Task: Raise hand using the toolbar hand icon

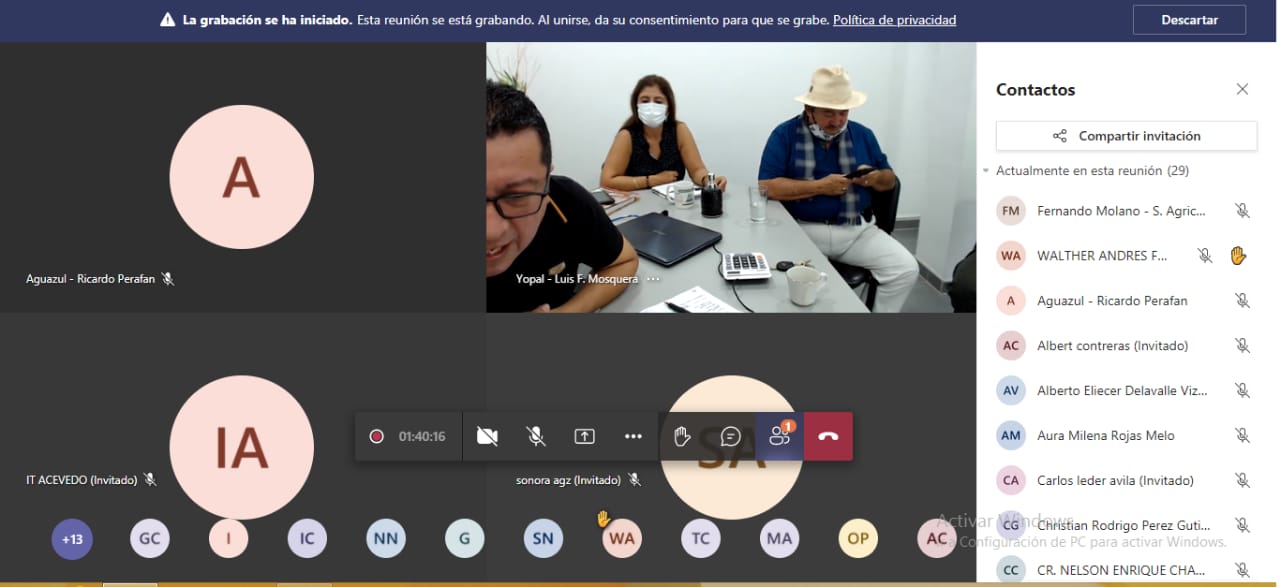Action: point(683,437)
